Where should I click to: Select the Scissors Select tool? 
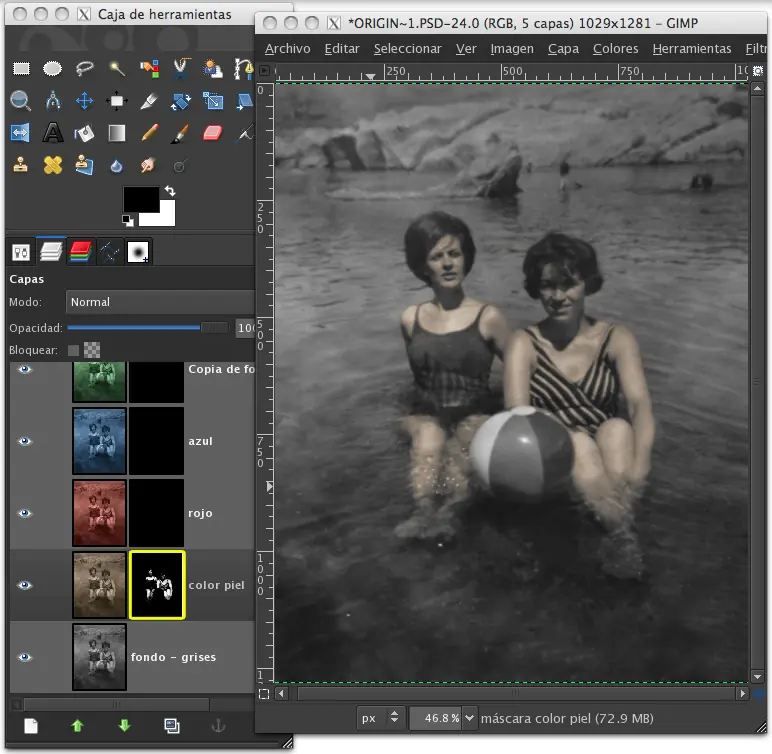coord(181,68)
